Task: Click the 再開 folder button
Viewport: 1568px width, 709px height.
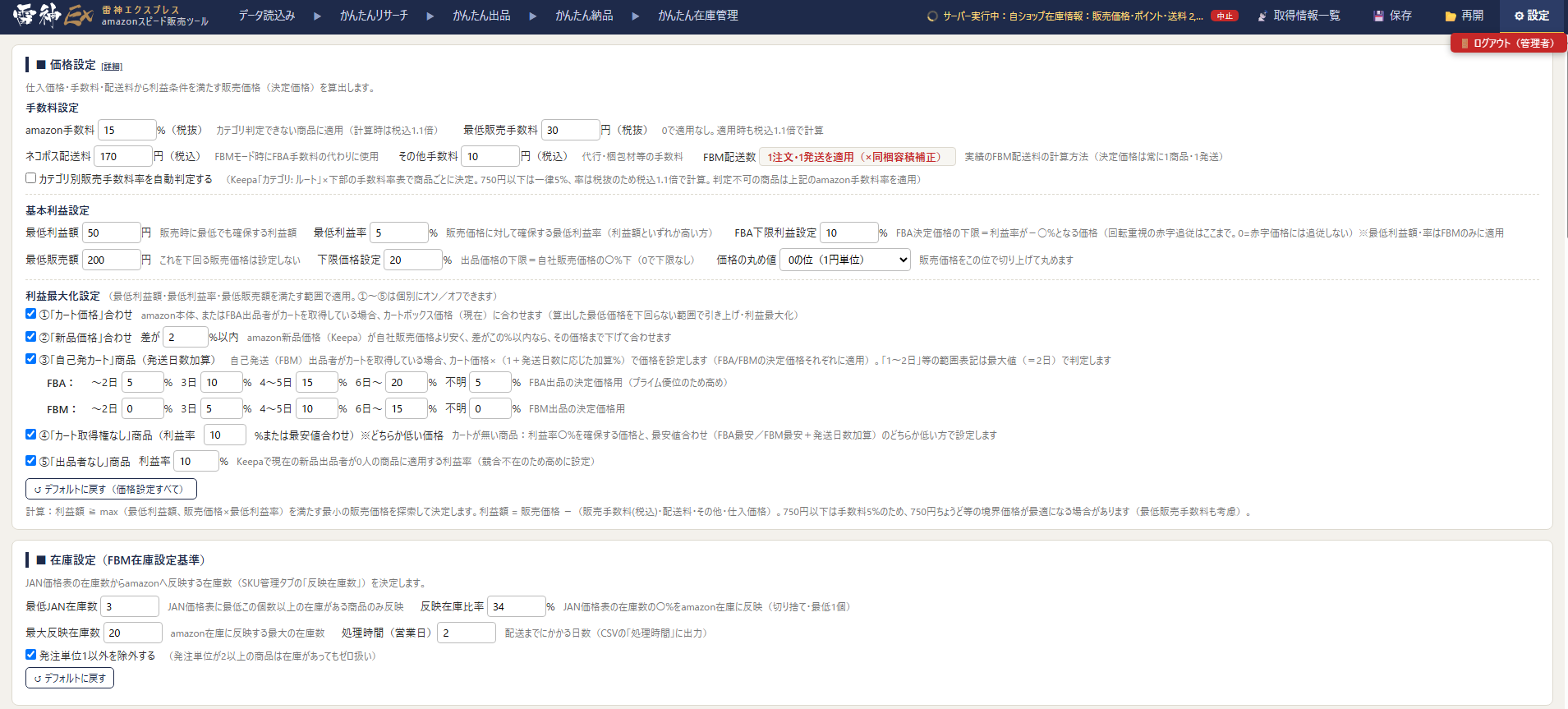Action: [1465, 16]
